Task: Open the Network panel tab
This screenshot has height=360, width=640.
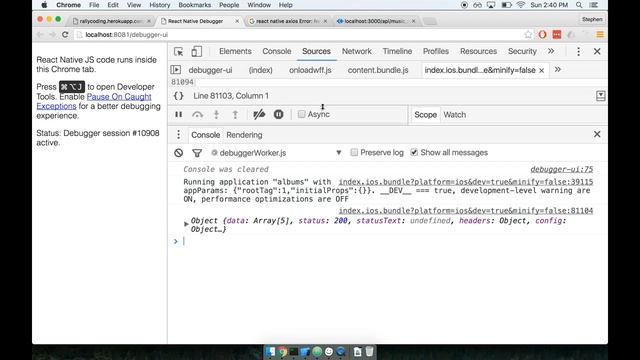Action: pos(357,51)
